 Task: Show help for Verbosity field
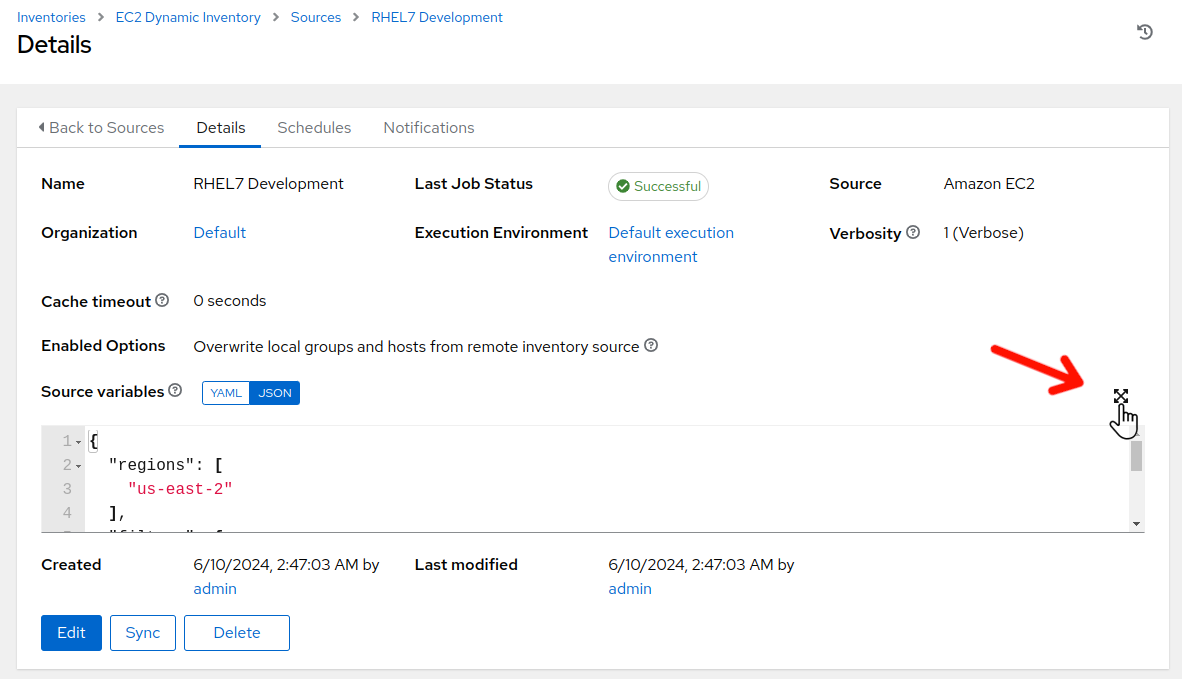click(x=913, y=232)
